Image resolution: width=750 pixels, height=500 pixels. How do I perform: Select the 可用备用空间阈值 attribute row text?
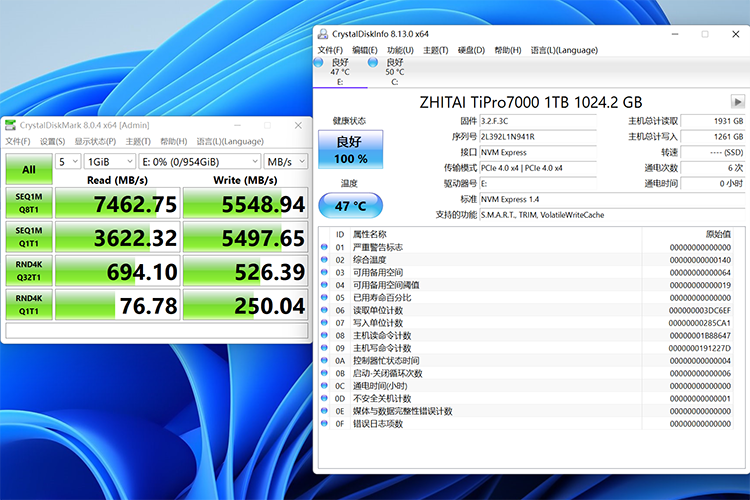pos(386,285)
